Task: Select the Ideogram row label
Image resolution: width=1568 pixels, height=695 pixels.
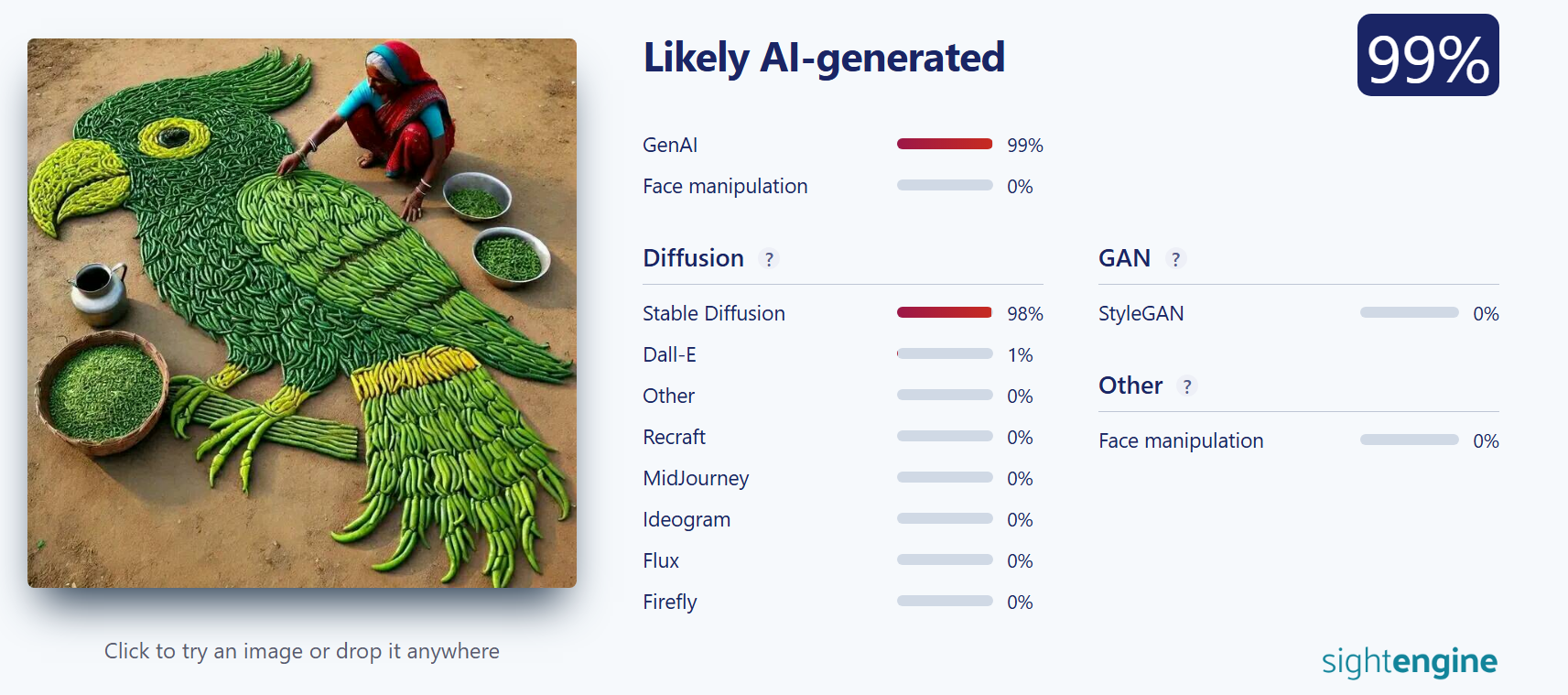Action: tap(687, 519)
